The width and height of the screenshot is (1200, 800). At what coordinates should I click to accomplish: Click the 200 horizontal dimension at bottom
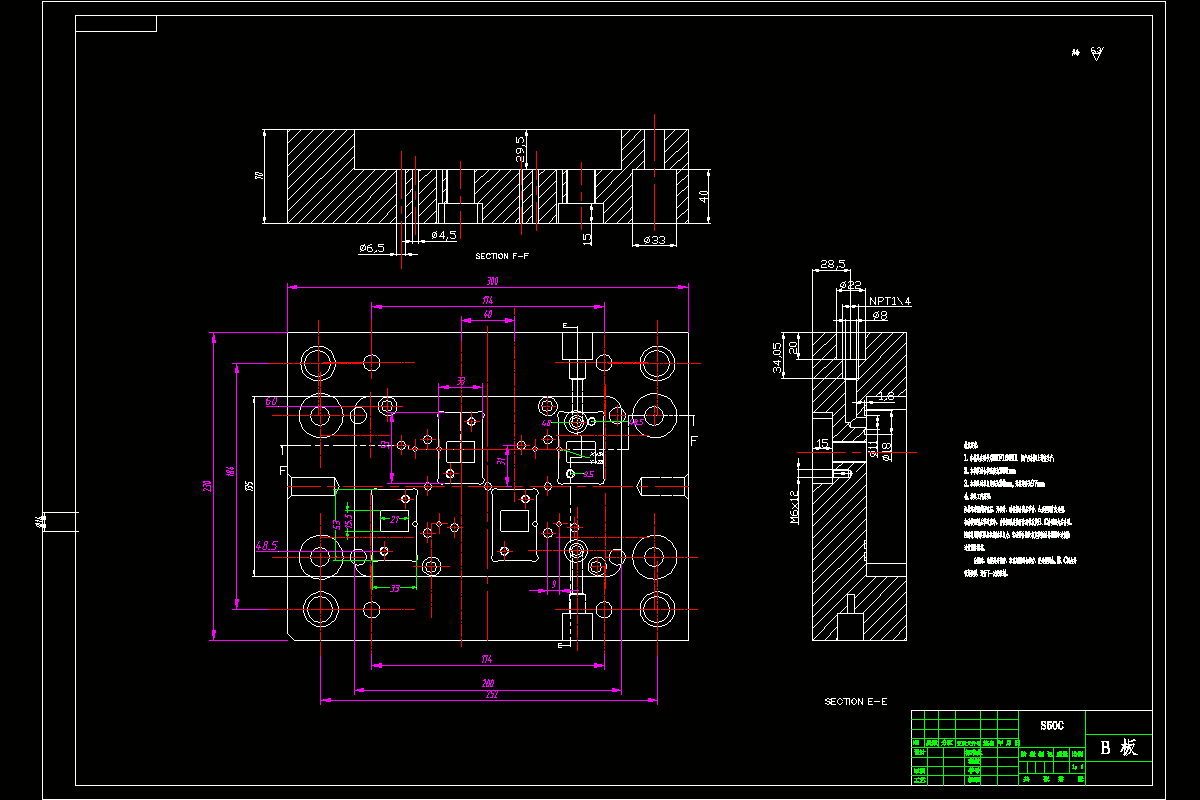click(489, 684)
